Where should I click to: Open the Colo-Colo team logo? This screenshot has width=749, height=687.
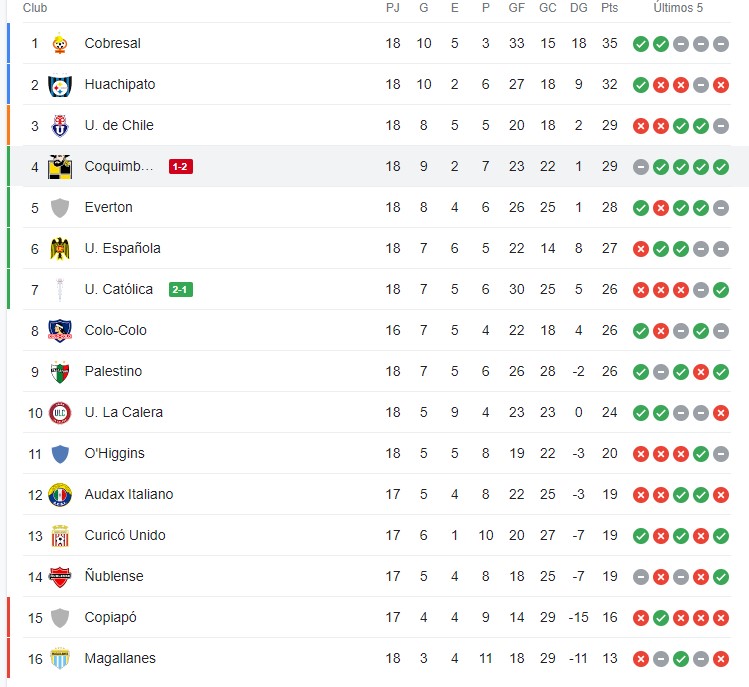[60, 331]
